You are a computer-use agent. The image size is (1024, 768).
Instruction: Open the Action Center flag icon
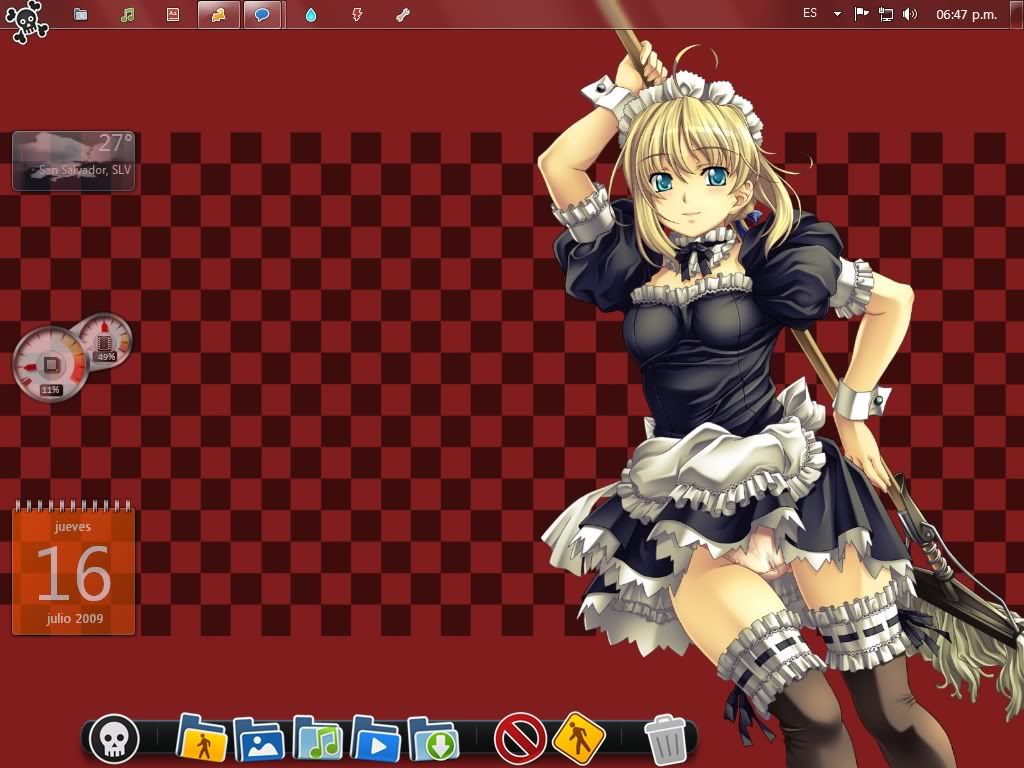861,14
